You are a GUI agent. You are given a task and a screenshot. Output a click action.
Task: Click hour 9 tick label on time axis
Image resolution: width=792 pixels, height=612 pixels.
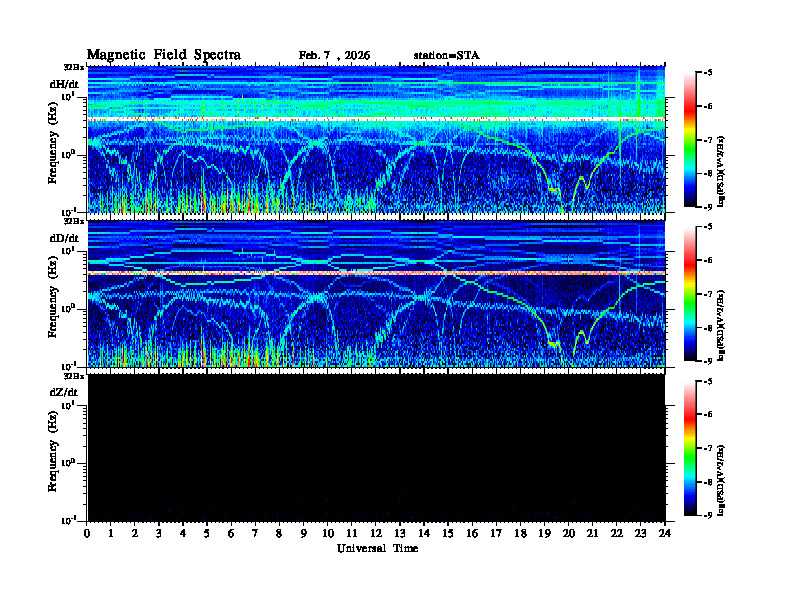304,534
